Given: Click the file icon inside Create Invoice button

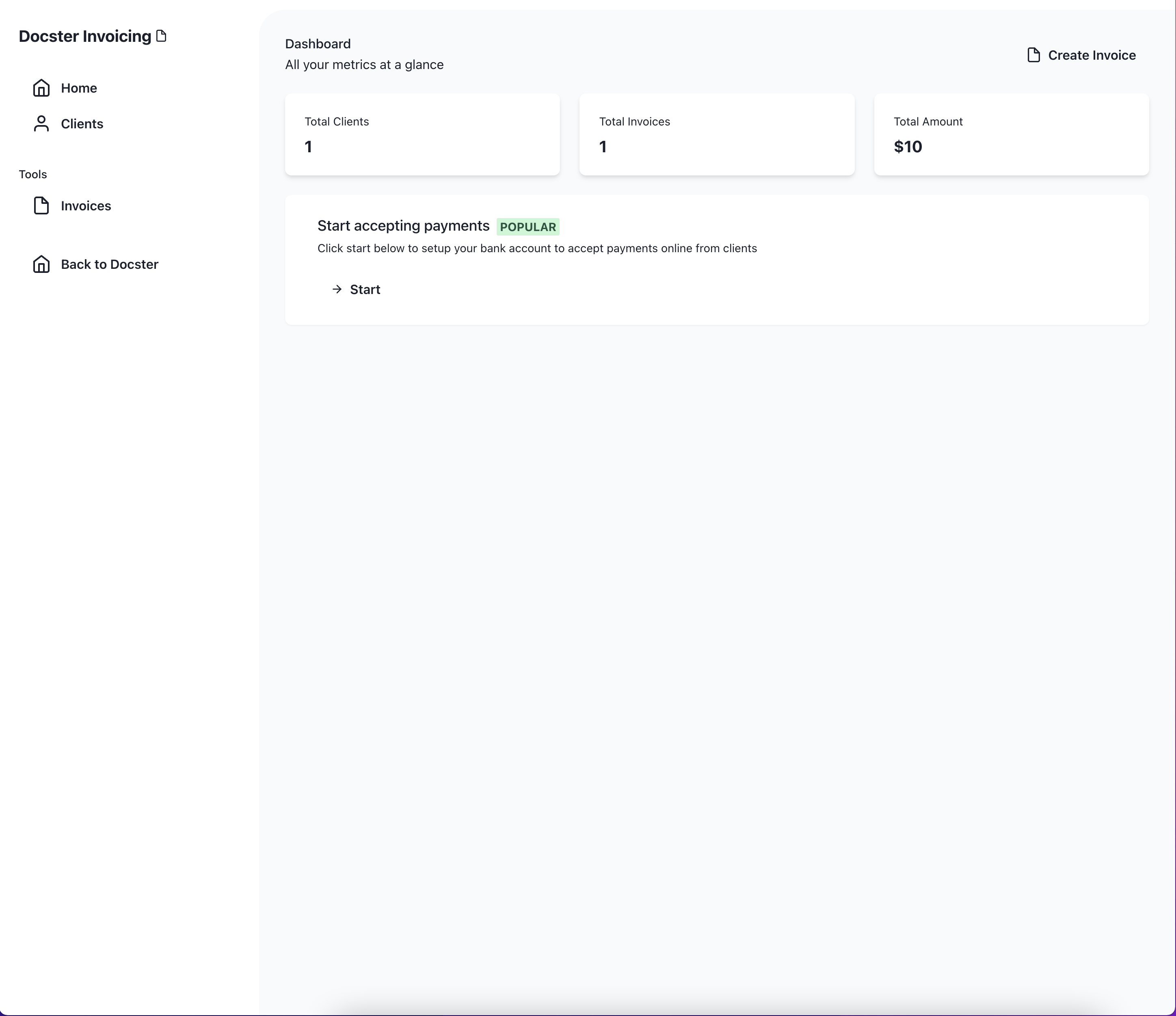Looking at the screenshot, I should click(x=1033, y=54).
